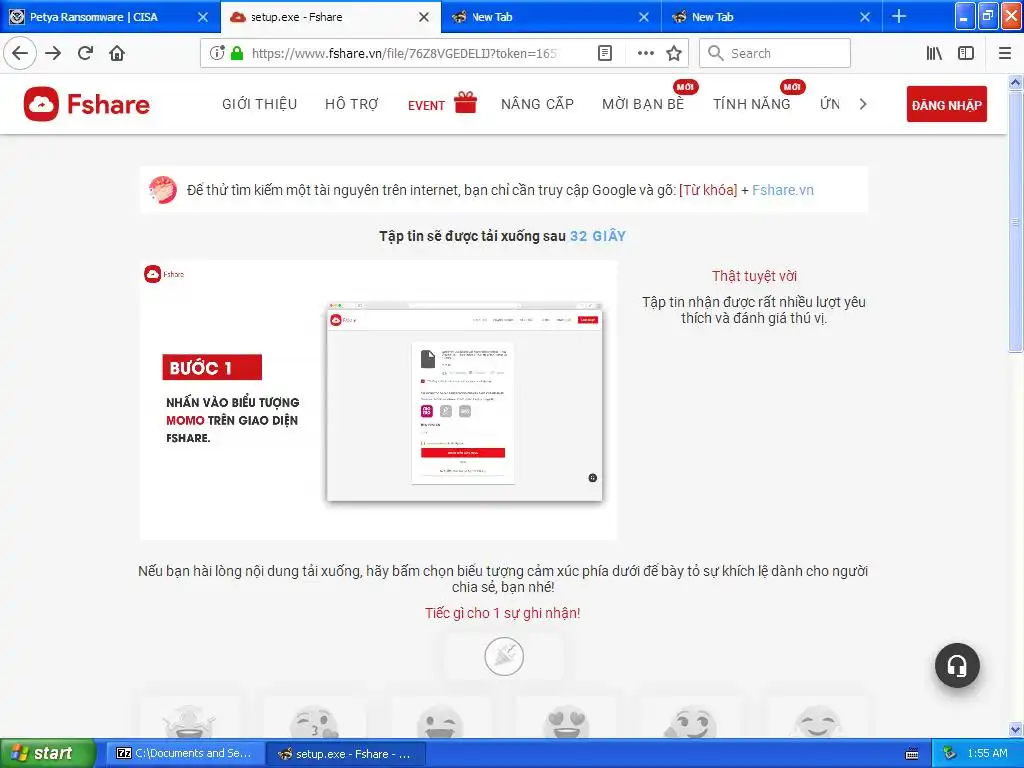1024x768 pixels.
Task: Pick the heart-eyes emoji reaction
Action: click(x=566, y=722)
